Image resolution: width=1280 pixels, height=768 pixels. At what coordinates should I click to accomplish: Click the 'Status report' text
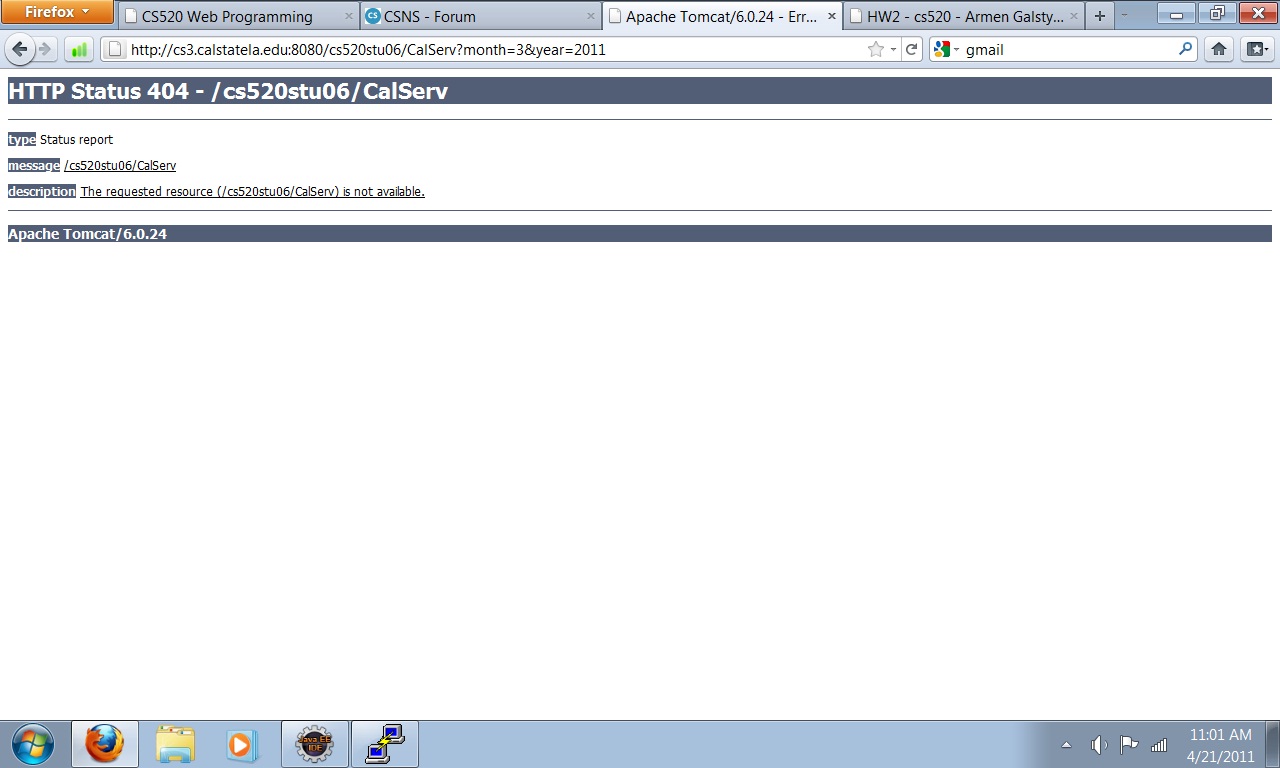coord(77,140)
